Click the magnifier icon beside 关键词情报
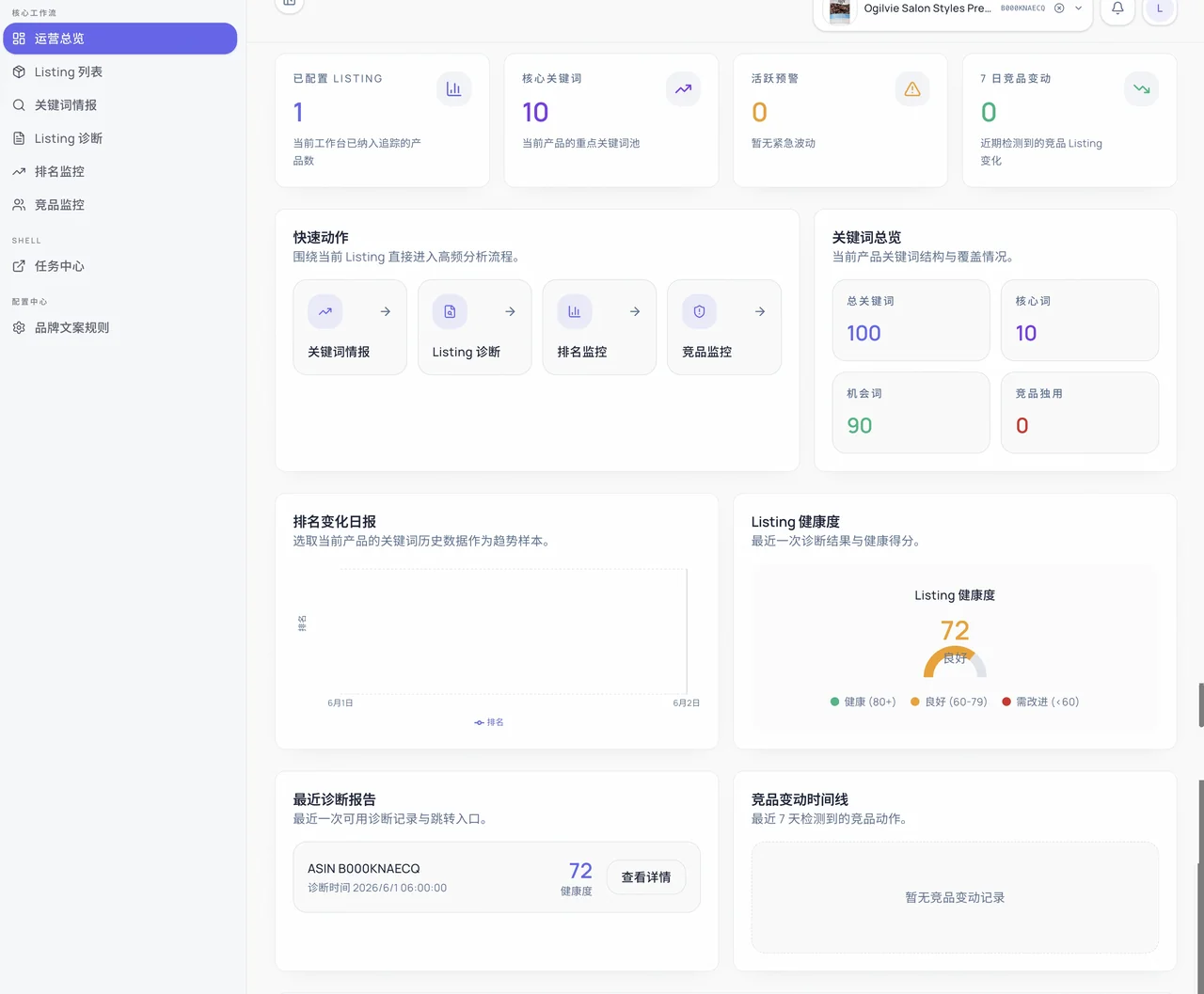Screen dimensions: 1204x994 click(x=19, y=105)
